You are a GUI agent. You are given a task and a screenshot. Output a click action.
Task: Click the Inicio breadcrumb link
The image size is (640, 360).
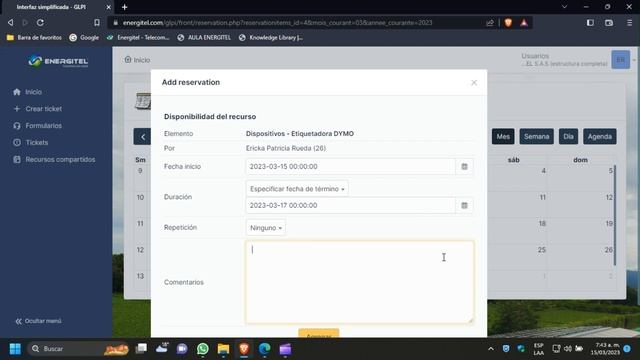138,60
